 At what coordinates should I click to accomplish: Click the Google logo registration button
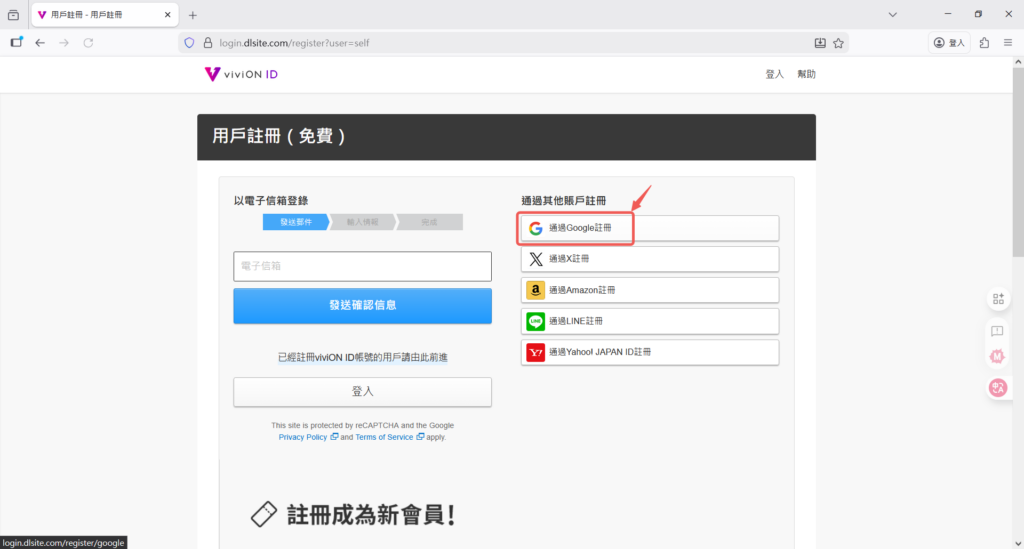pyautogui.click(x=649, y=228)
